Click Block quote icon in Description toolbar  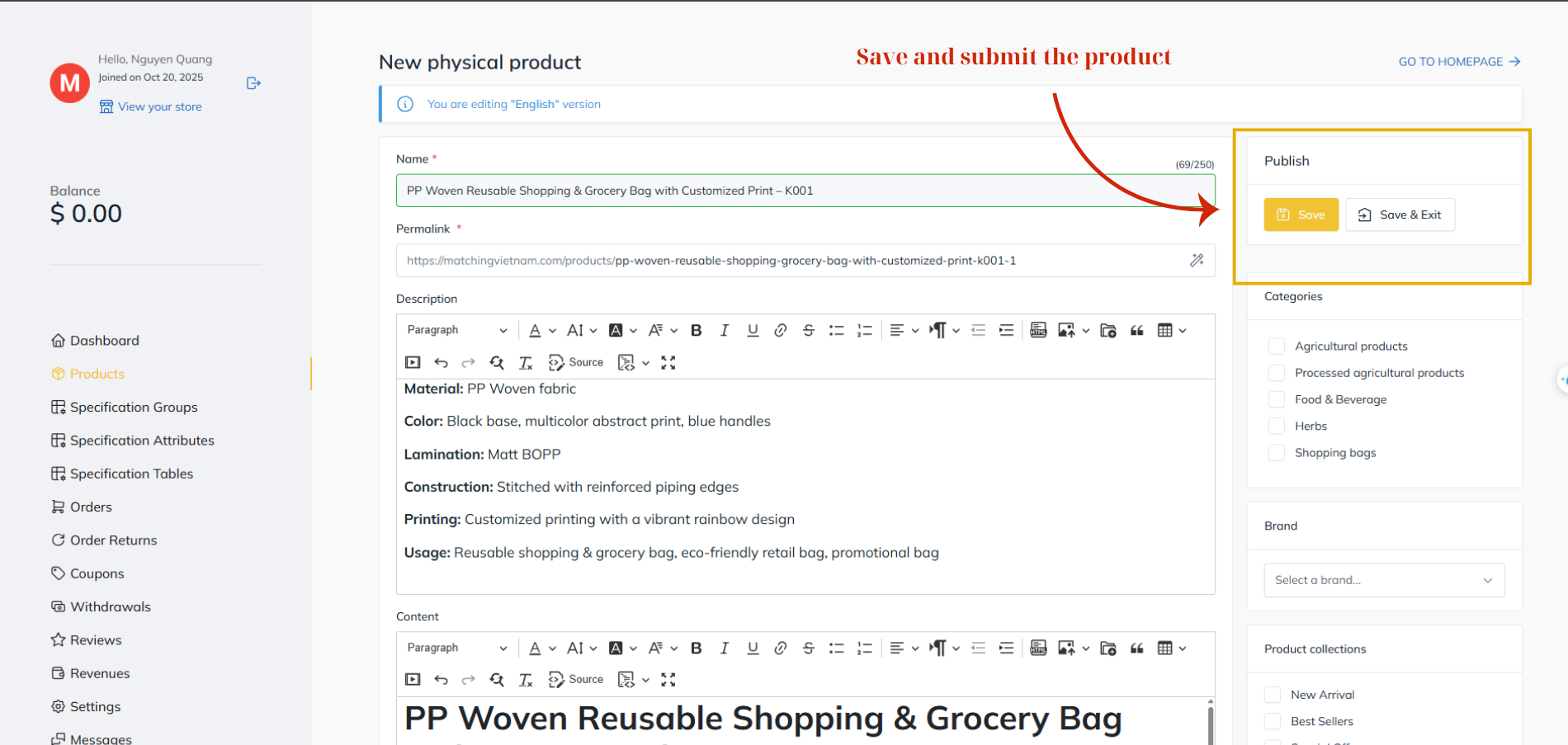click(x=1136, y=330)
